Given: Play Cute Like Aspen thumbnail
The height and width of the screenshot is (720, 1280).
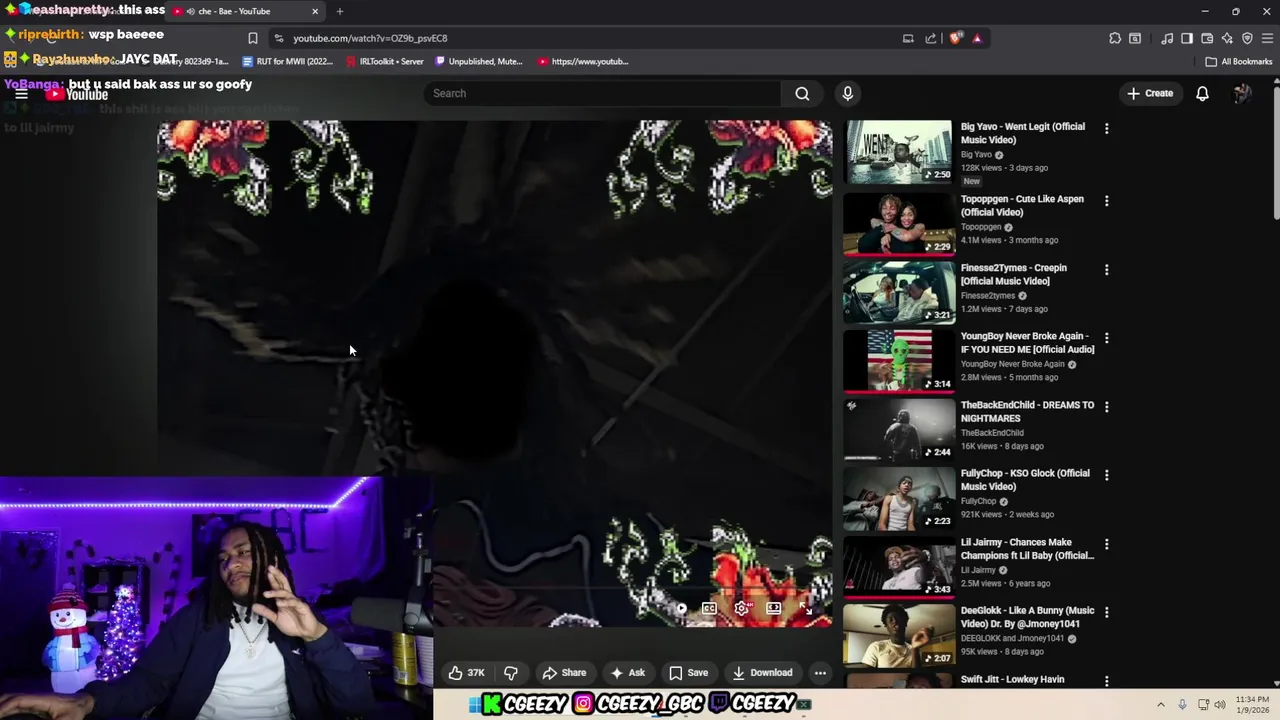Looking at the screenshot, I should (899, 224).
